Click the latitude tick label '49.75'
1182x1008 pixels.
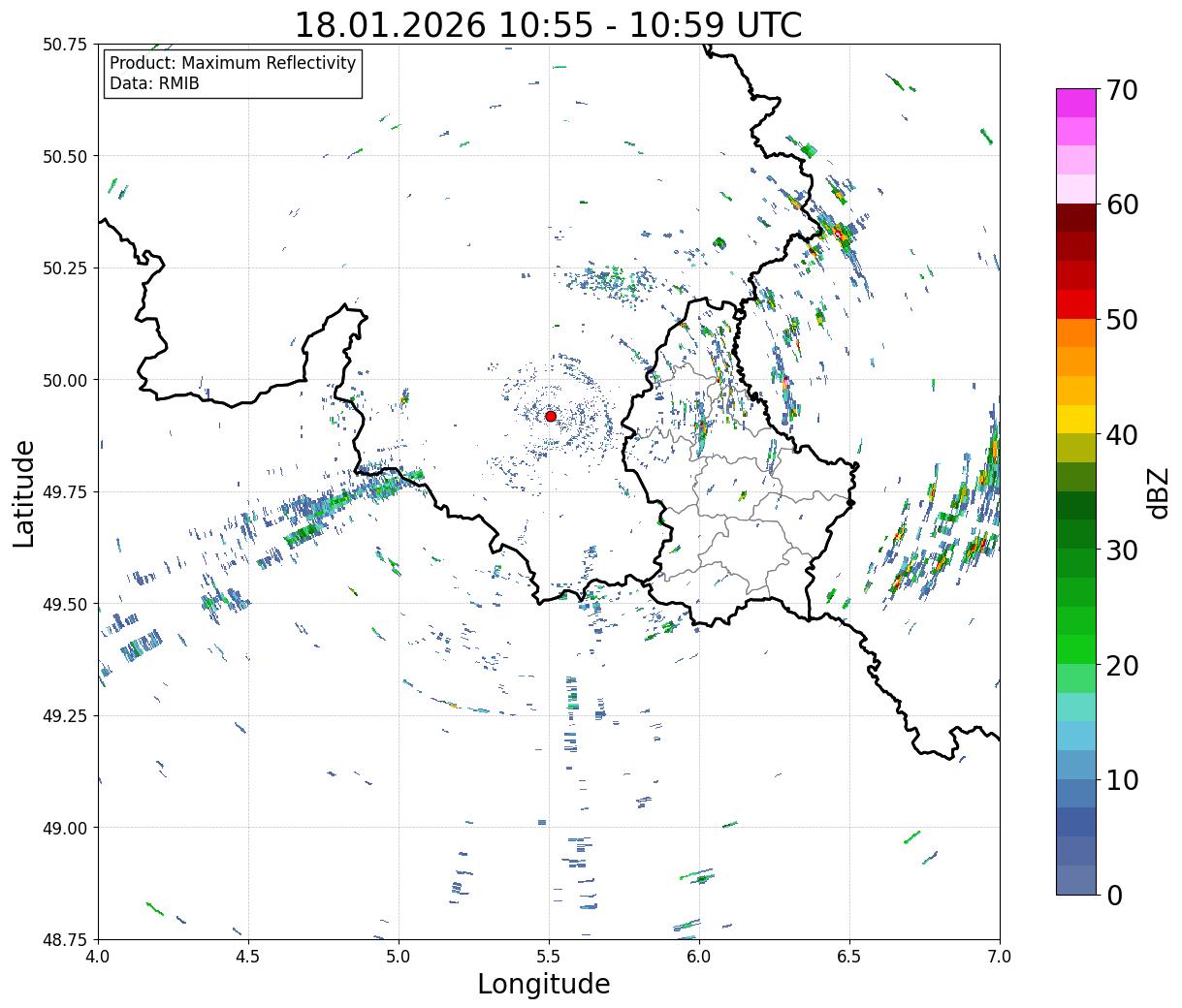tap(65, 492)
